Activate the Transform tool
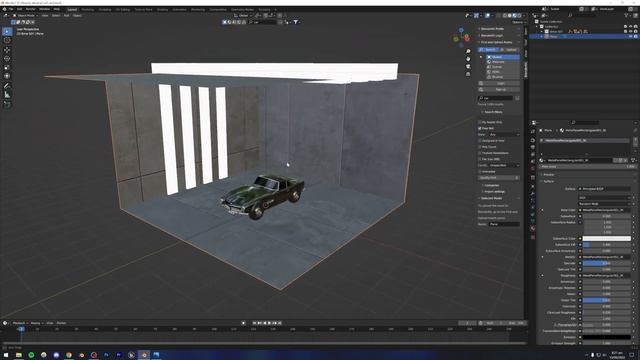This screenshot has height=360, width=640. point(7,76)
